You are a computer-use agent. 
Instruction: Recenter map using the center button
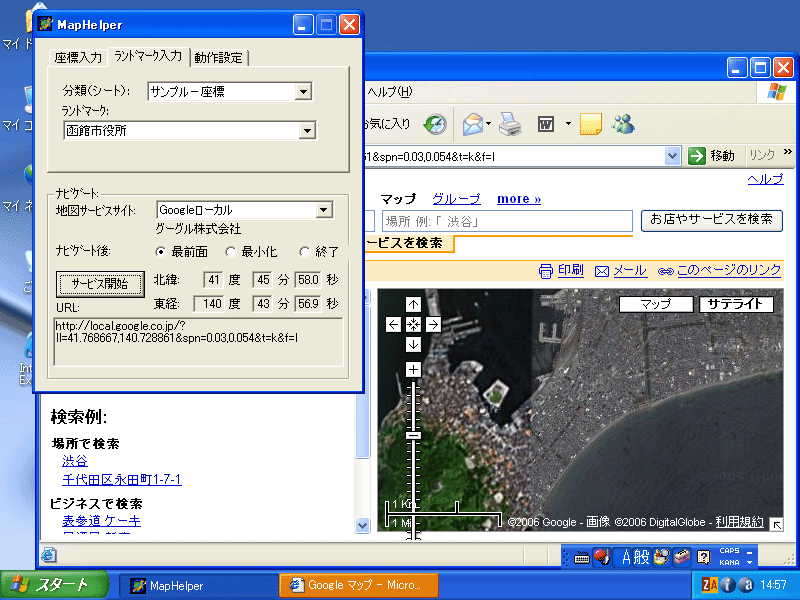413,324
